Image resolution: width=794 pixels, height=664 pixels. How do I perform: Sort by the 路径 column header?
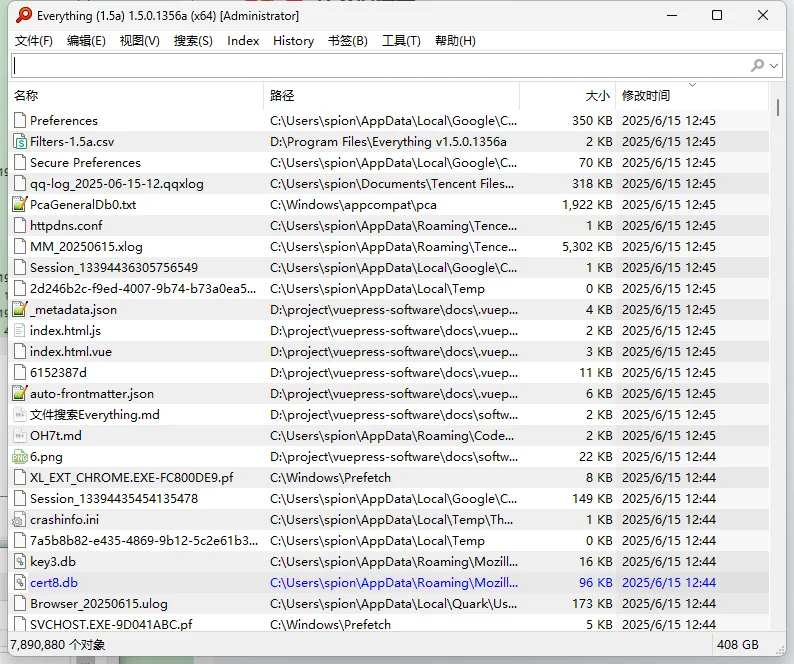pyautogui.click(x=391, y=95)
